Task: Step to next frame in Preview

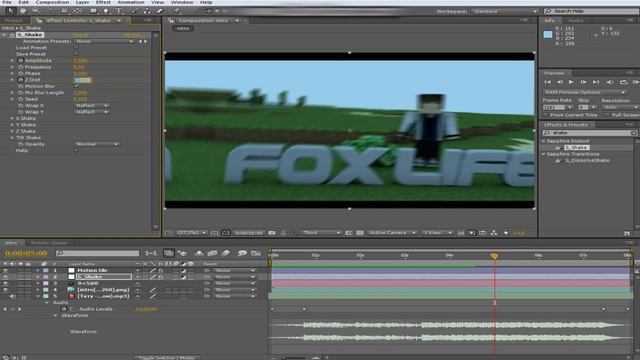Action: 584,82
